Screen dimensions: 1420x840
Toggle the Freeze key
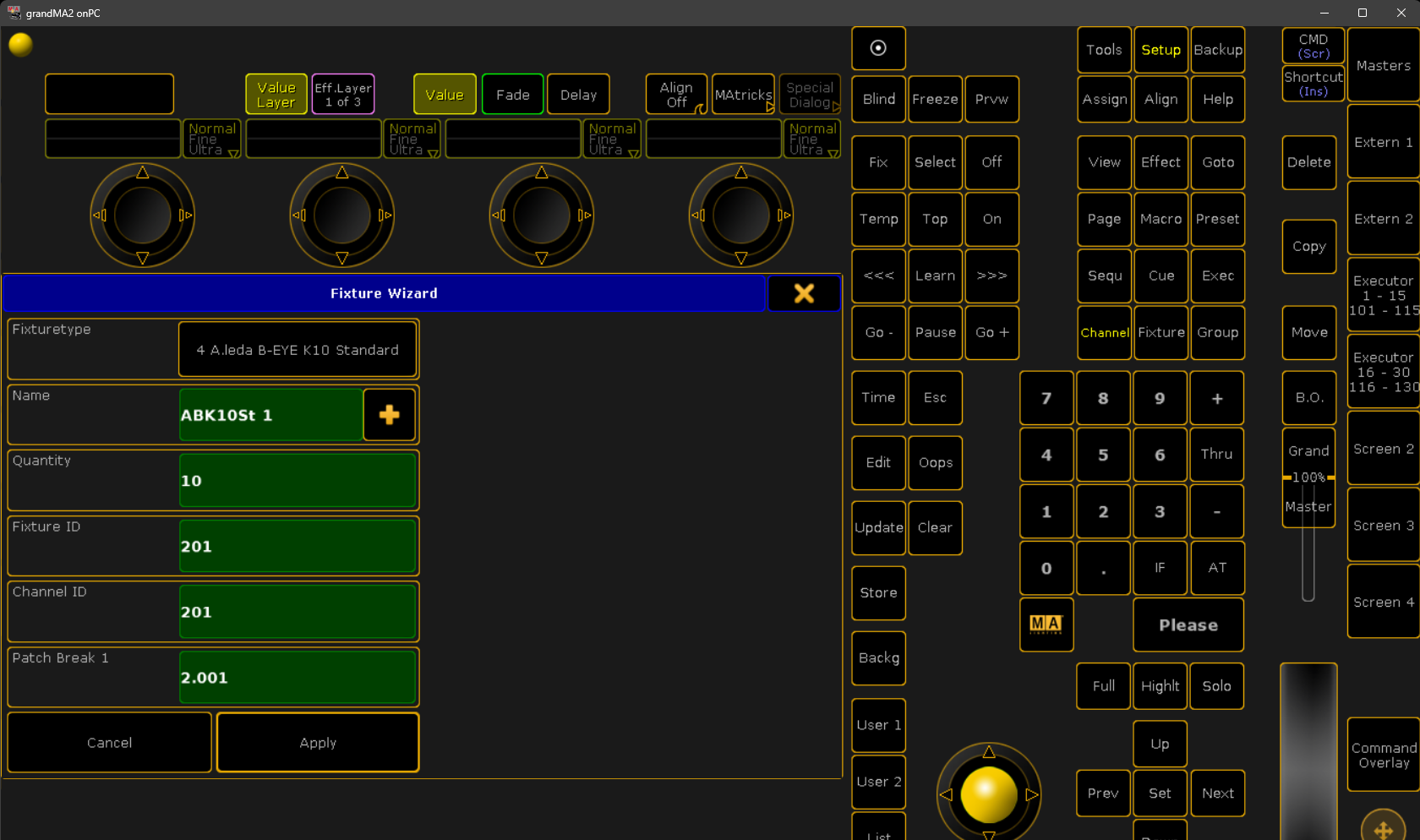pyautogui.click(x=935, y=99)
